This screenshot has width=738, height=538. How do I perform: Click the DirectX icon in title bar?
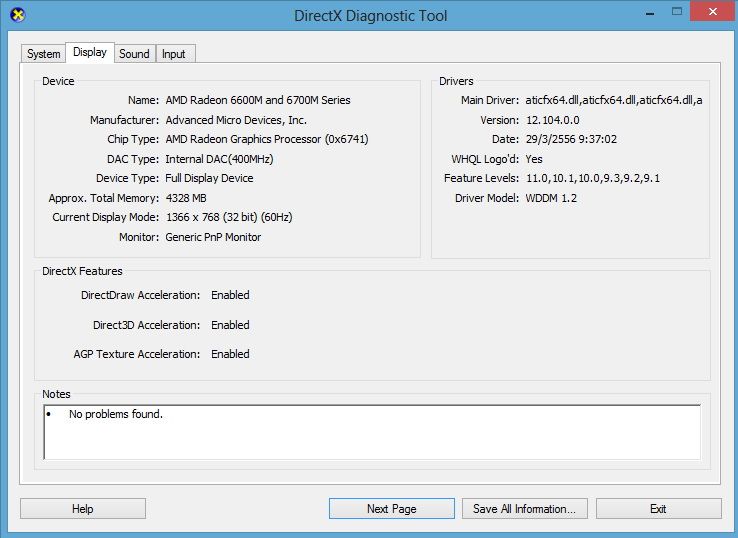click(17, 15)
